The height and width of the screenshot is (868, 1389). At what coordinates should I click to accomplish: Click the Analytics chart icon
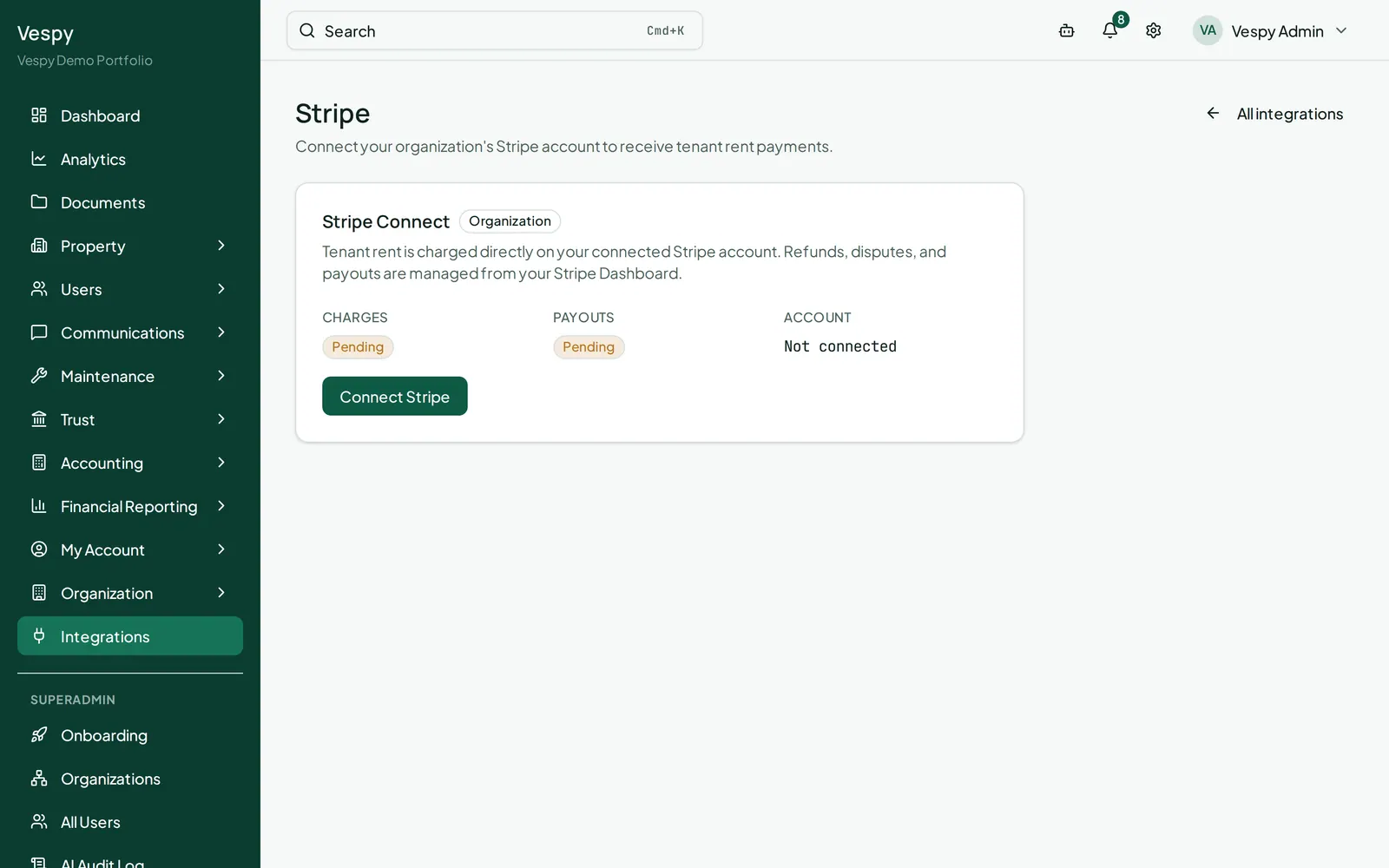[x=39, y=159]
